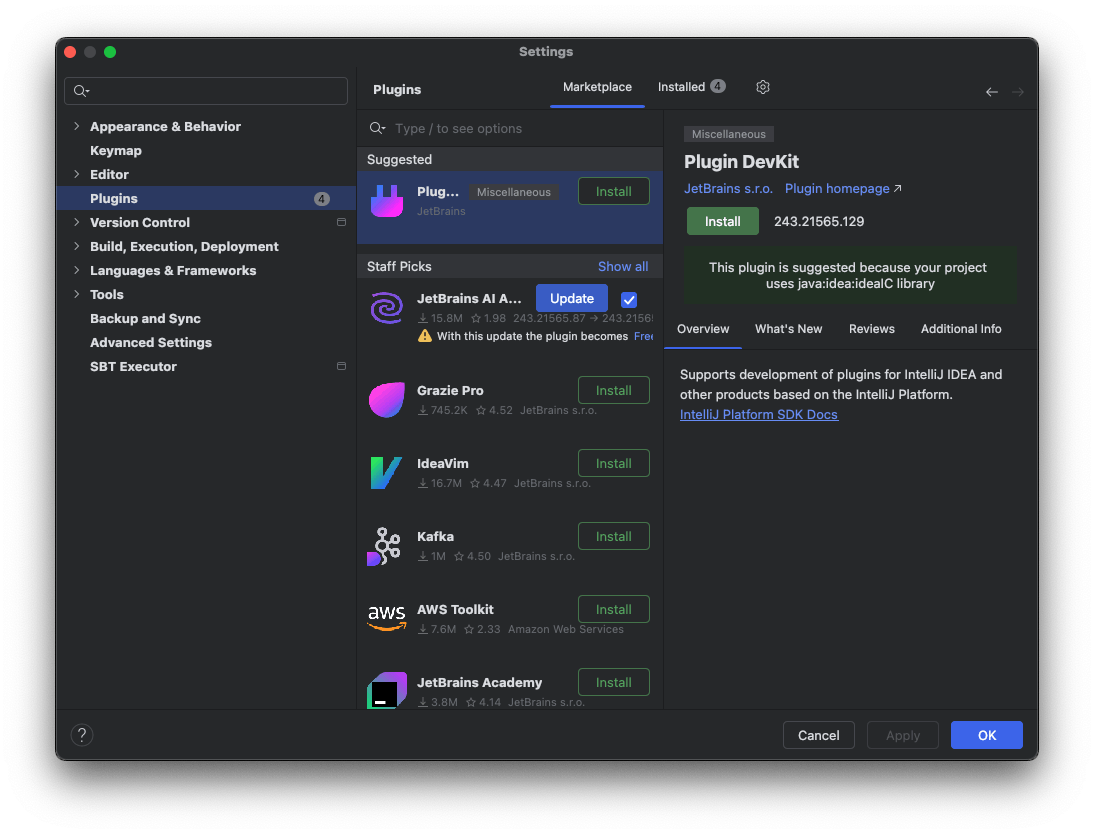Screen dimensions: 1094x834
Task: Click the AWS Toolkit logo icon
Action: 387,618
